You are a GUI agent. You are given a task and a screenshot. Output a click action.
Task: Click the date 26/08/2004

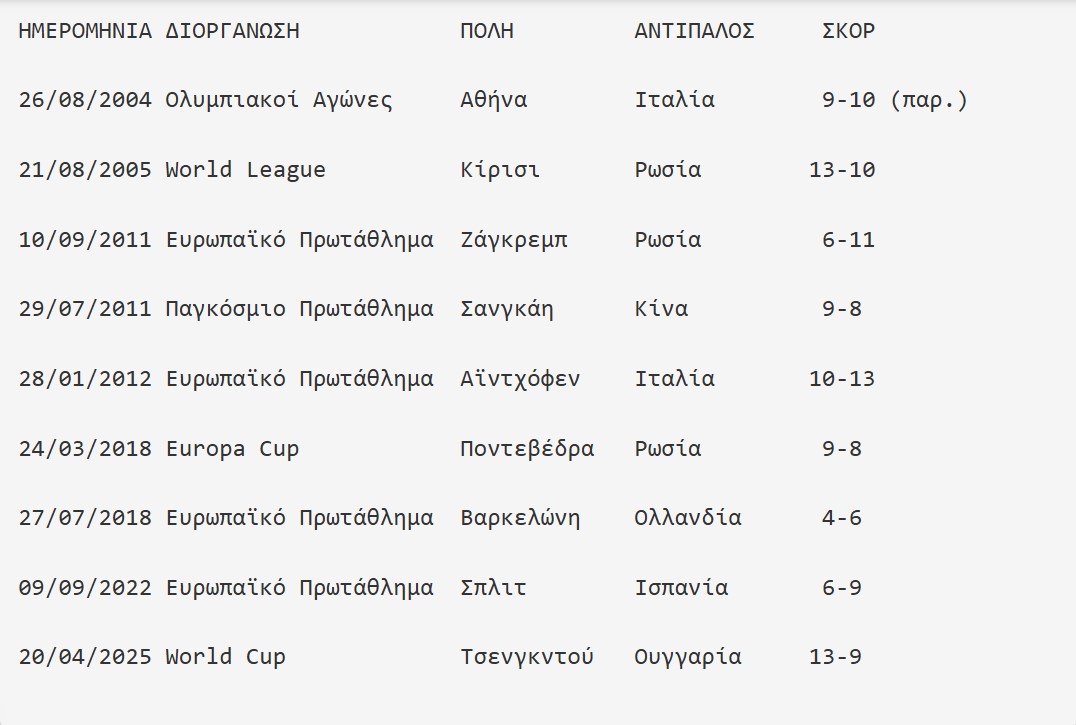click(85, 100)
